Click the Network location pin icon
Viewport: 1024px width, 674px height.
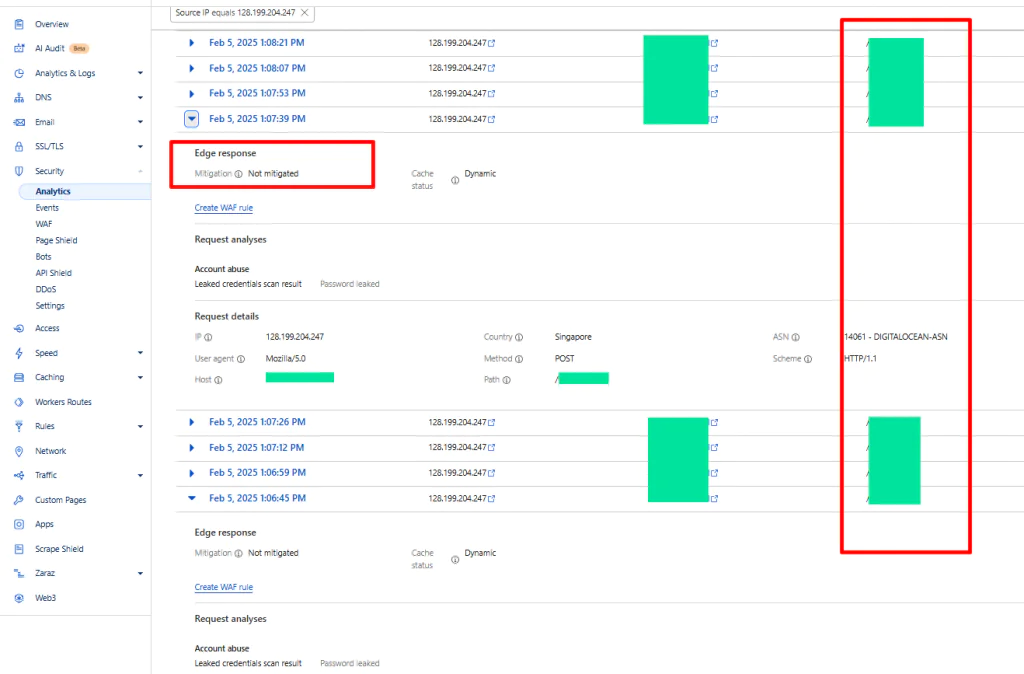(x=19, y=451)
